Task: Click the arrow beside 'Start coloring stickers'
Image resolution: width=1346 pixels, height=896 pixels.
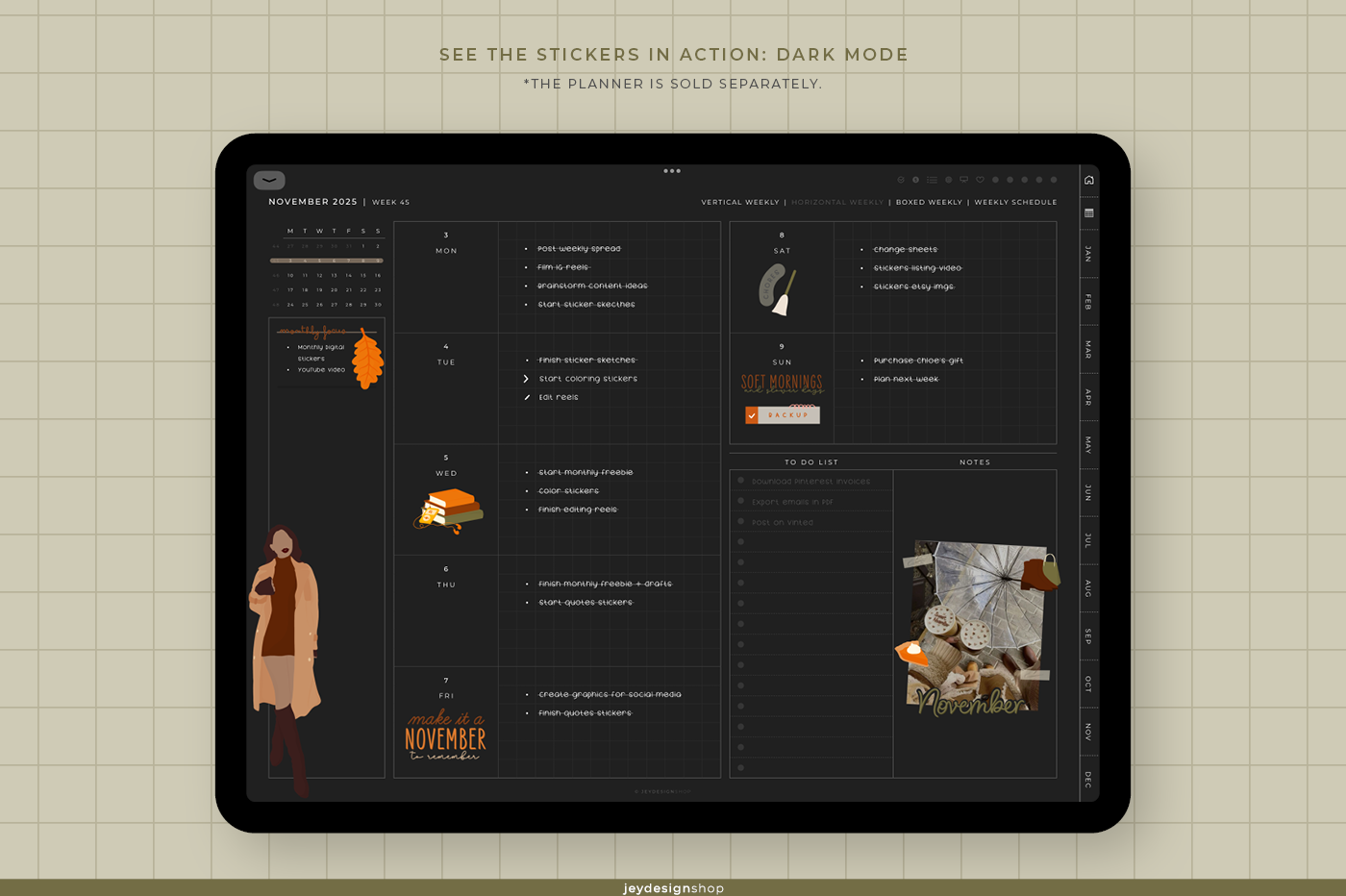Action: [526, 379]
